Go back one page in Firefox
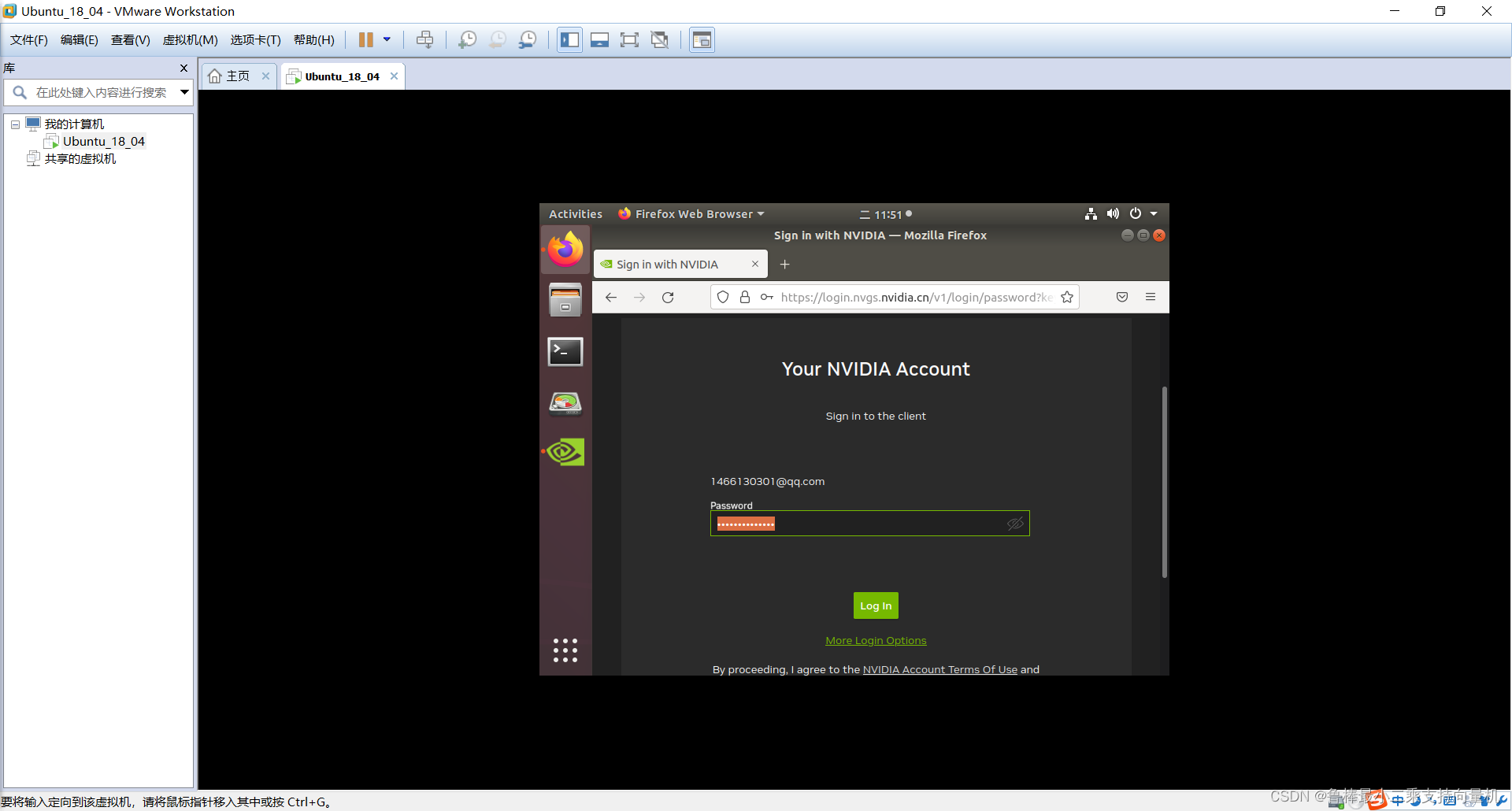Viewport: 1512px width, 811px height. click(x=611, y=297)
